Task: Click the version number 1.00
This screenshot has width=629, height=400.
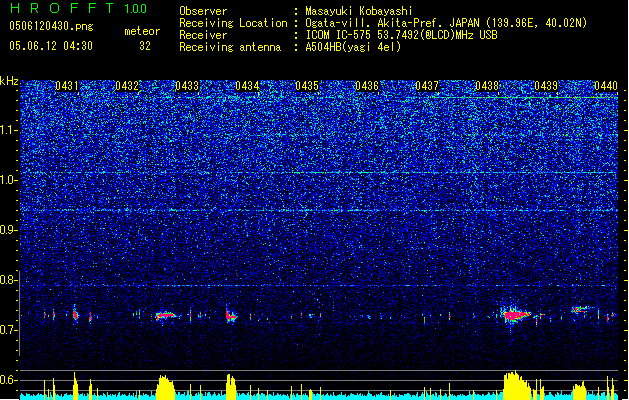Action: tap(136, 9)
